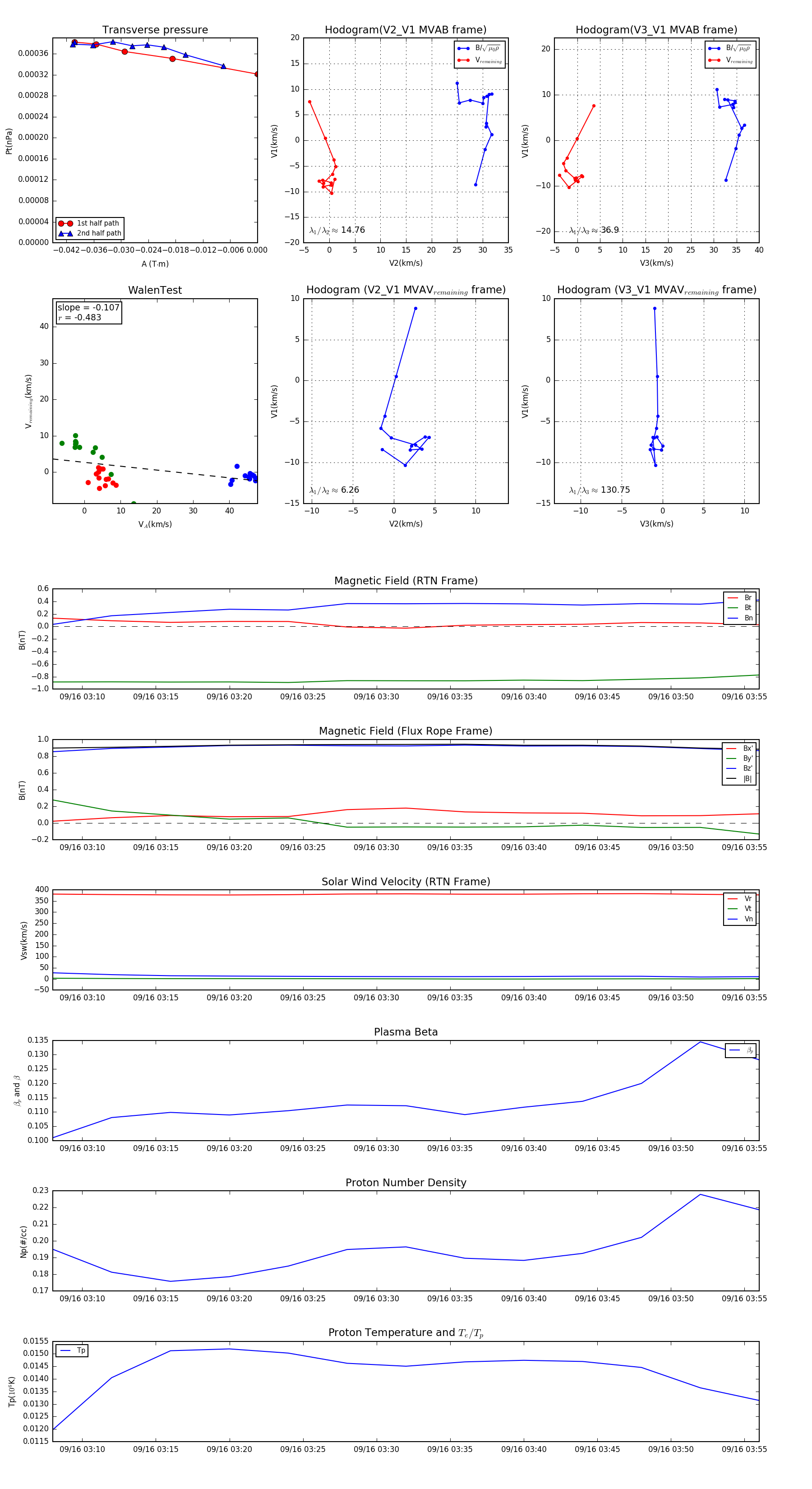Click the "Vn" legend entry
Image resolution: width=812 pixels, height=1489 pixels.
[740, 919]
